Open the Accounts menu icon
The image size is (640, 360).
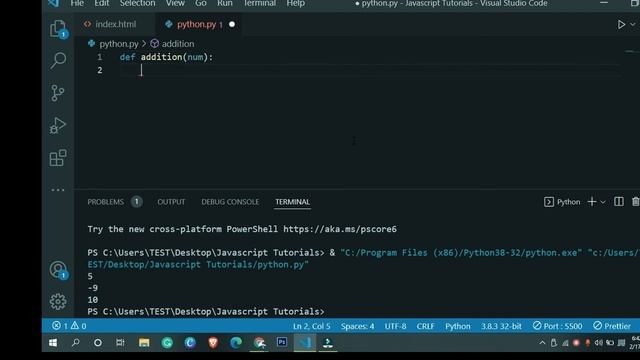point(58,269)
